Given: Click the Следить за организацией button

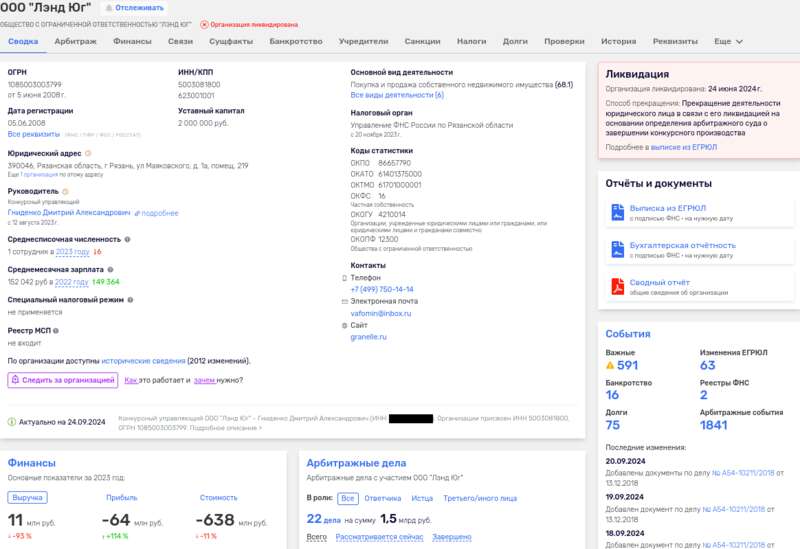Looking at the screenshot, I should pyautogui.click(x=63, y=380).
